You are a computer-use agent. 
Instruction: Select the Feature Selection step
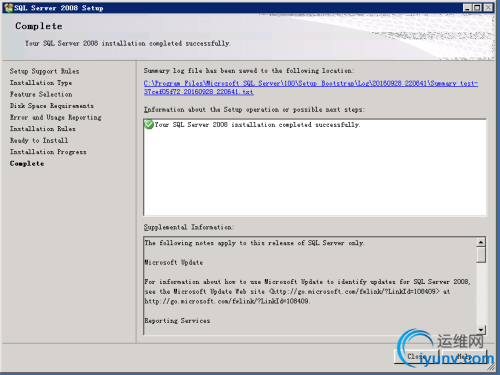(x=41, y=94)
